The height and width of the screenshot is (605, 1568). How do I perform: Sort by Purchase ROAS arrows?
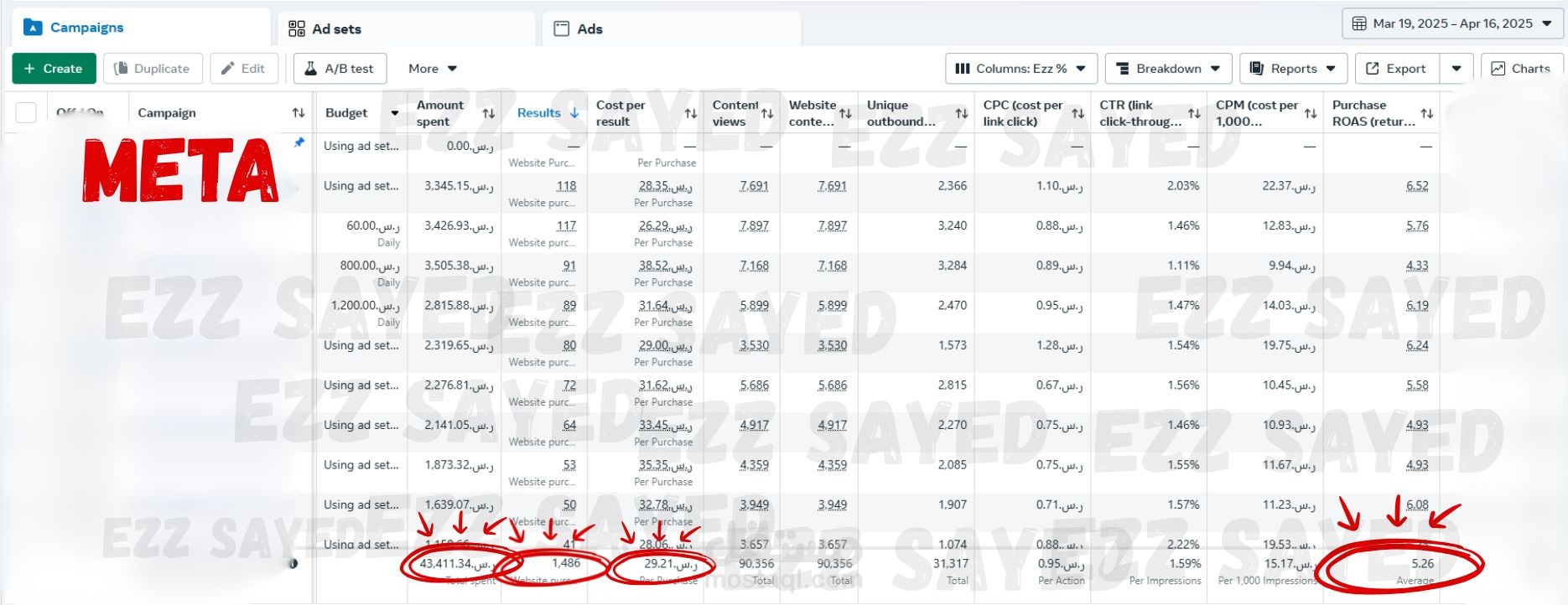pyautogui.click(x=1427, y=113)
